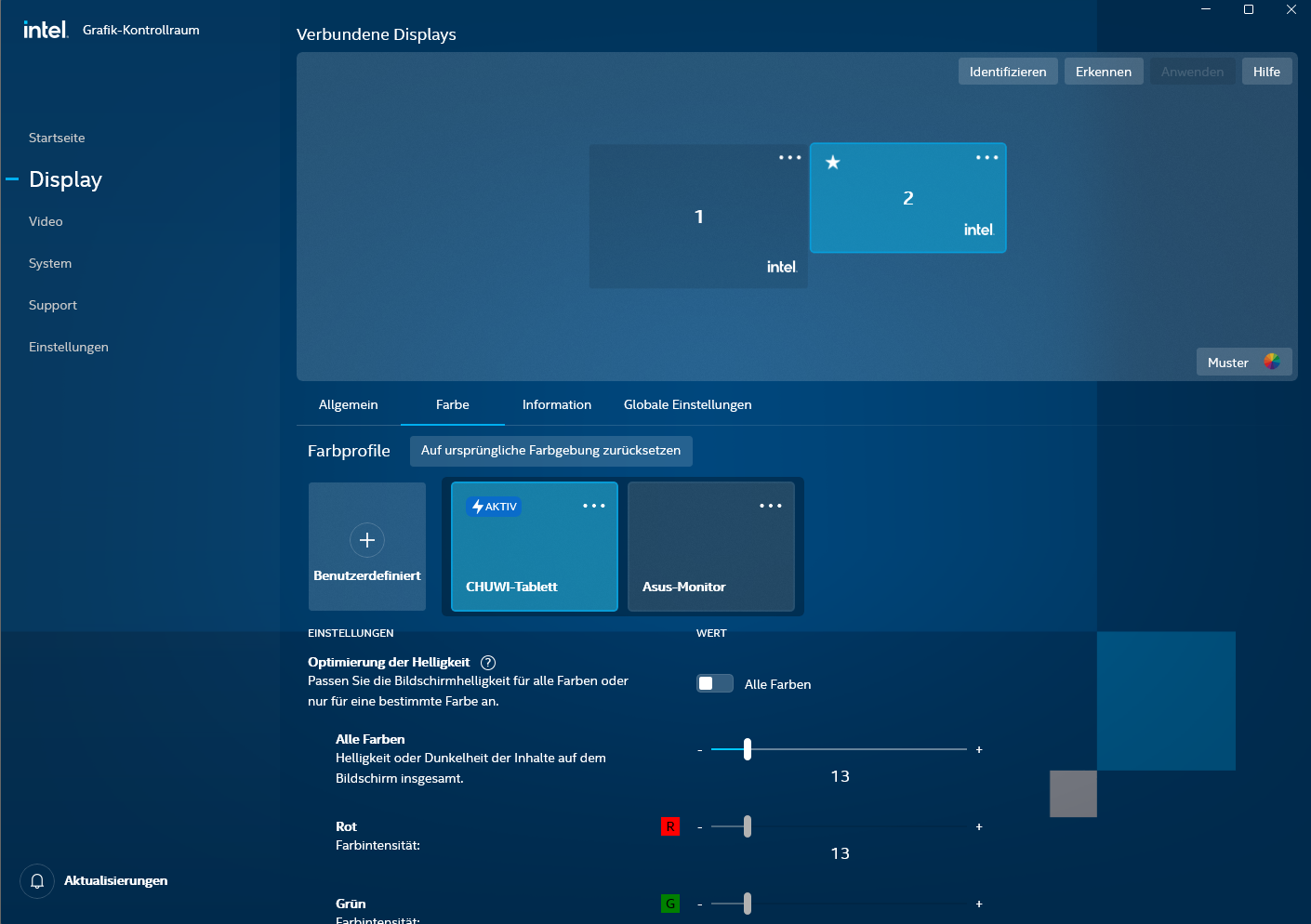This screenshot has width=1311, height=924.
Task: Click the minus icon of the Rot slider
Action: pyautogui.click(x=700, y=827)
